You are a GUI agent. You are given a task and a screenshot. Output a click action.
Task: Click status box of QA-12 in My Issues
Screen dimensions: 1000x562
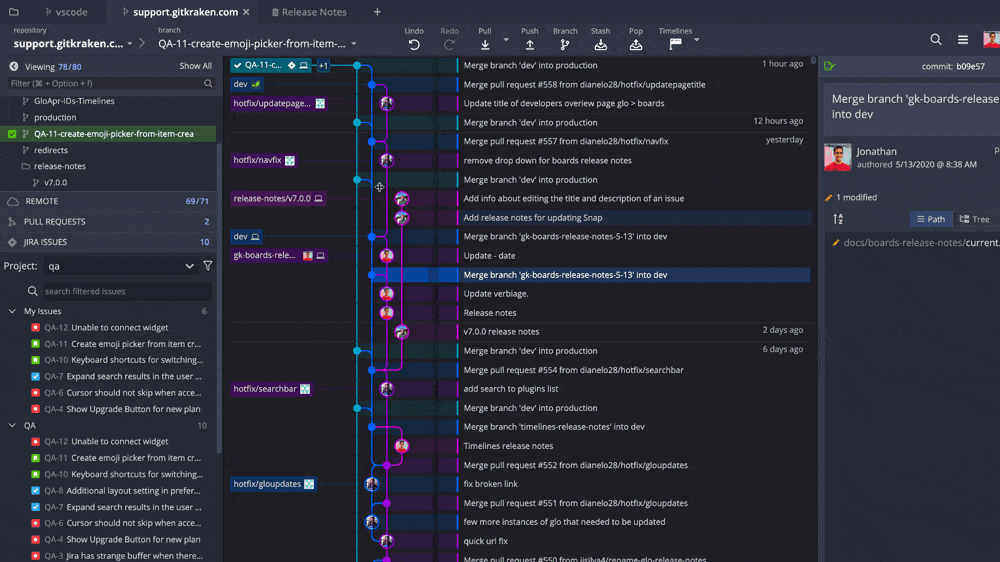36,327
